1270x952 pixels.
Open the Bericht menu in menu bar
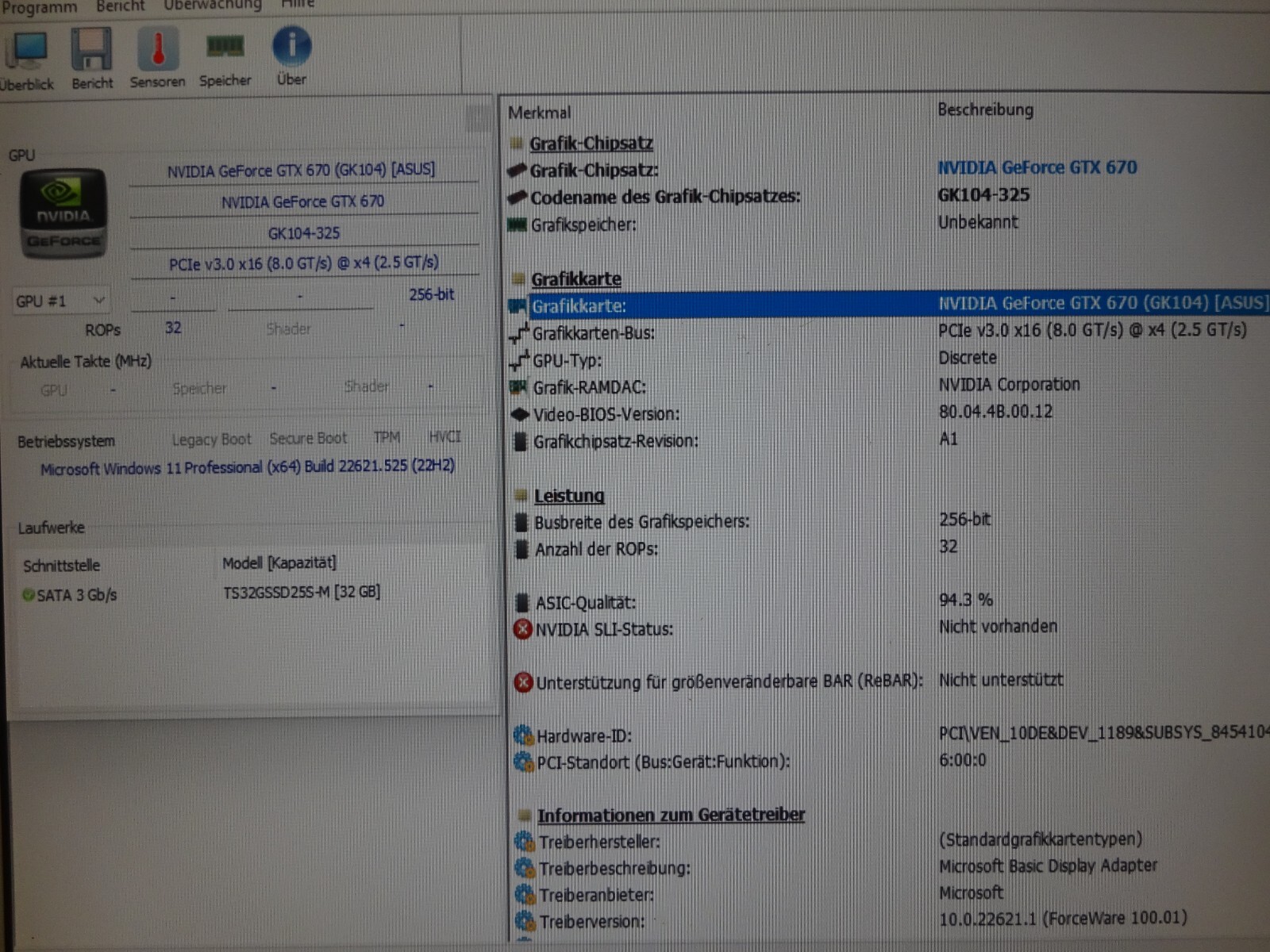coord(121,6)
